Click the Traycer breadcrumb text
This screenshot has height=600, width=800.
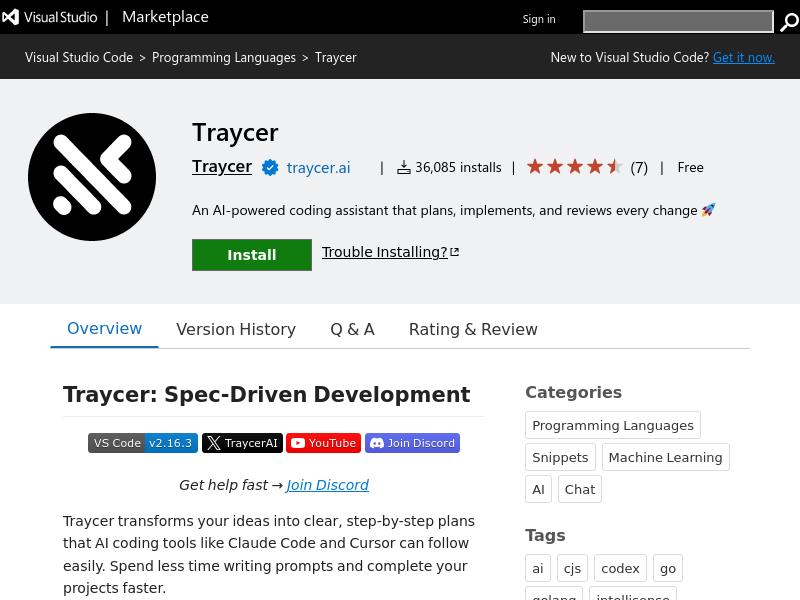[x=335, y=57]
